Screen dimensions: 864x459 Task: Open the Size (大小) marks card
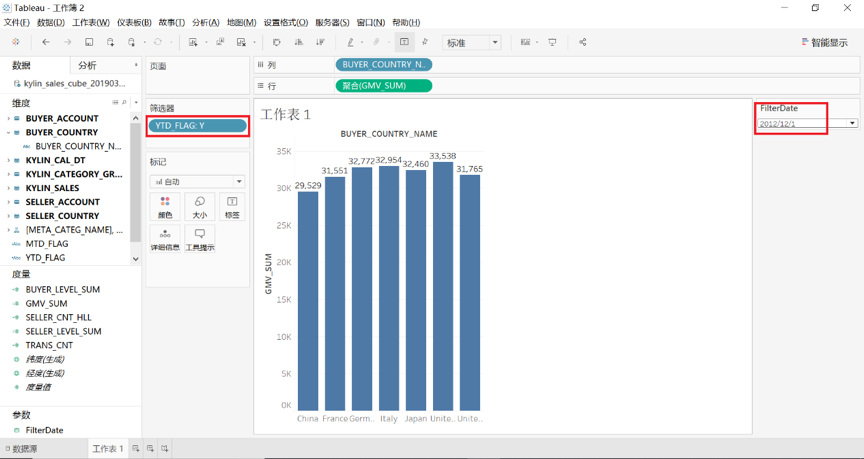click(x=200, y=206)
